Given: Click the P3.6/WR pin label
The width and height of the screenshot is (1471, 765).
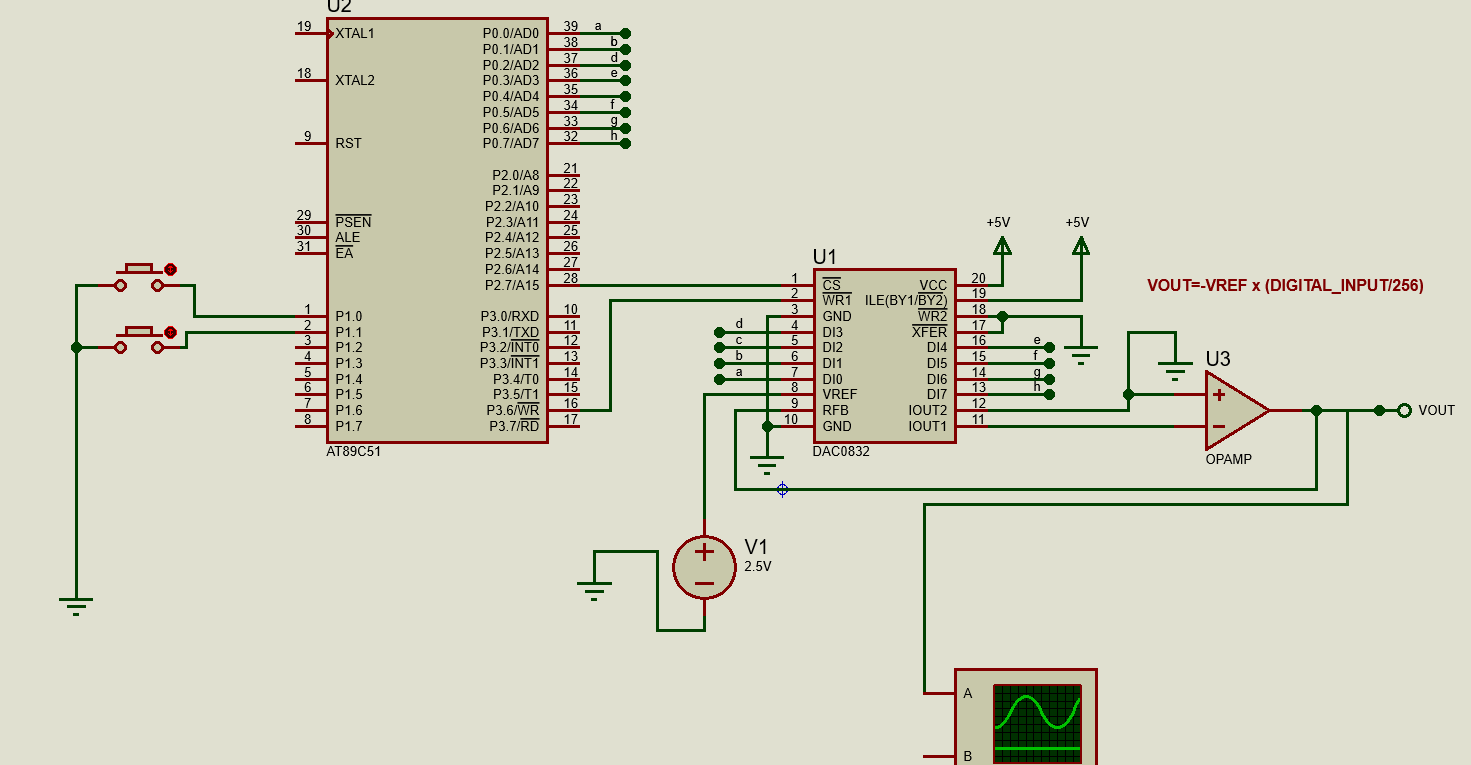Looking at the screenshot, I should 513,410.
